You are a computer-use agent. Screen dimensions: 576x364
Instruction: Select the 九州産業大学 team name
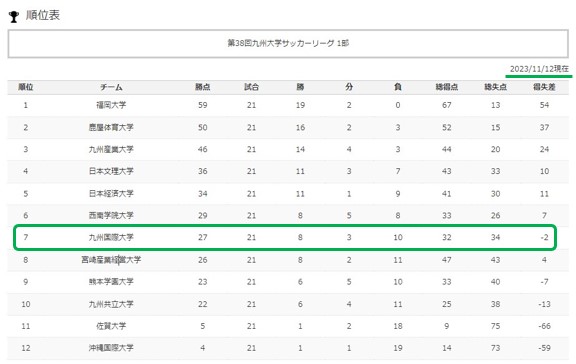pyautogui.click(x=111, y=149)
